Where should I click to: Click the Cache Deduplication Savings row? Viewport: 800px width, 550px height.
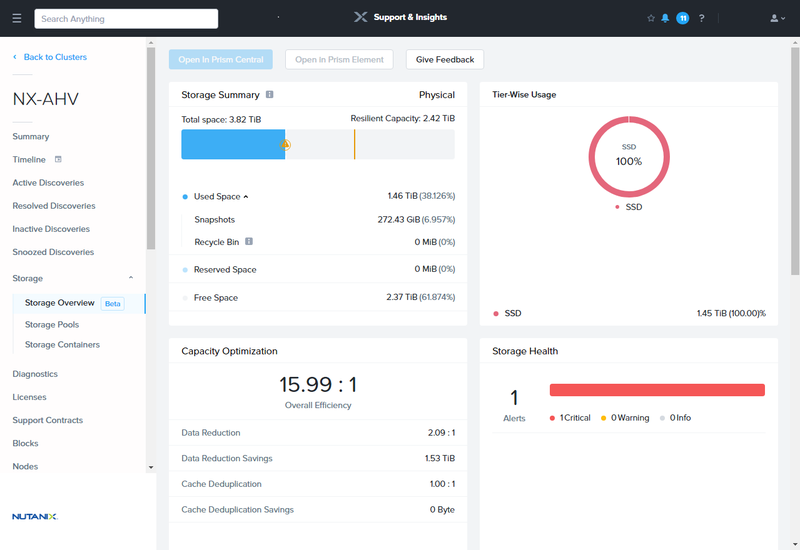point(318,509)
